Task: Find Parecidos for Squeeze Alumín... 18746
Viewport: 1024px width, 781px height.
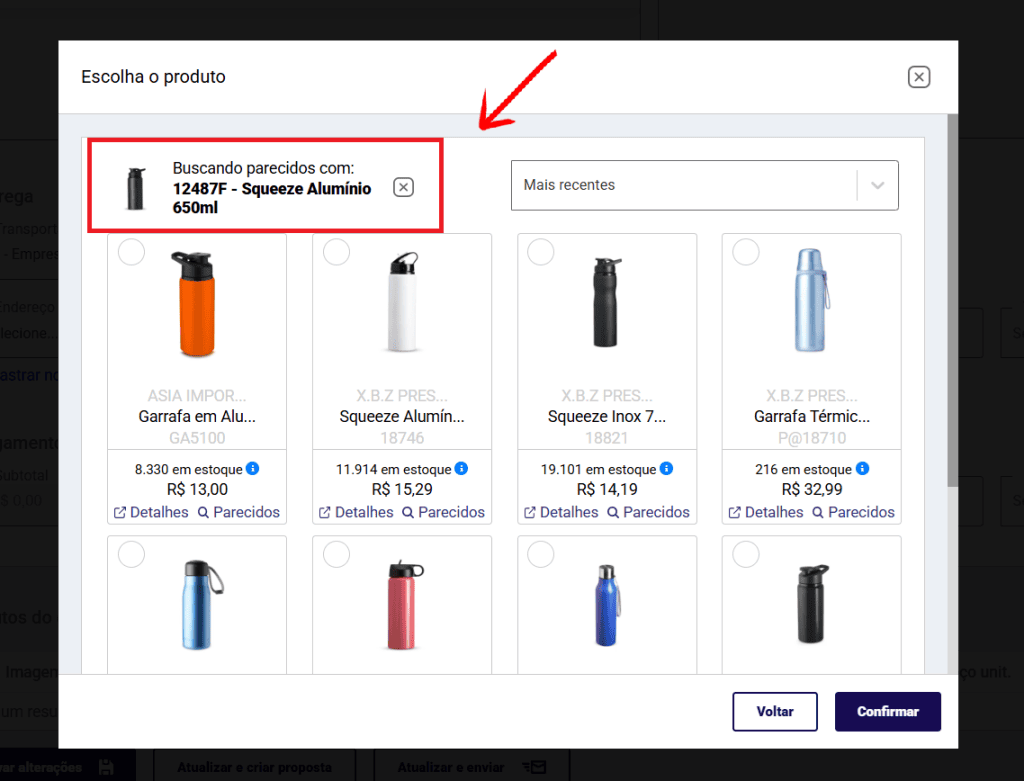Action: coord(443,513)
